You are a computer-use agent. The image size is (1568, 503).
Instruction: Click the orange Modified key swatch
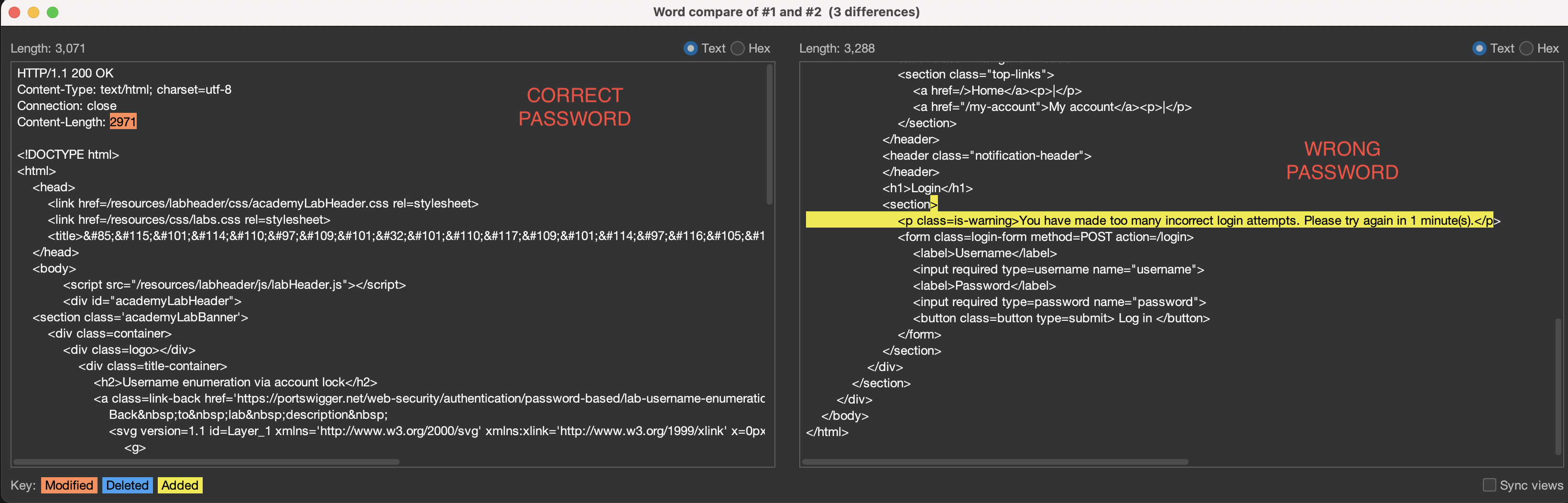point(69,485)
